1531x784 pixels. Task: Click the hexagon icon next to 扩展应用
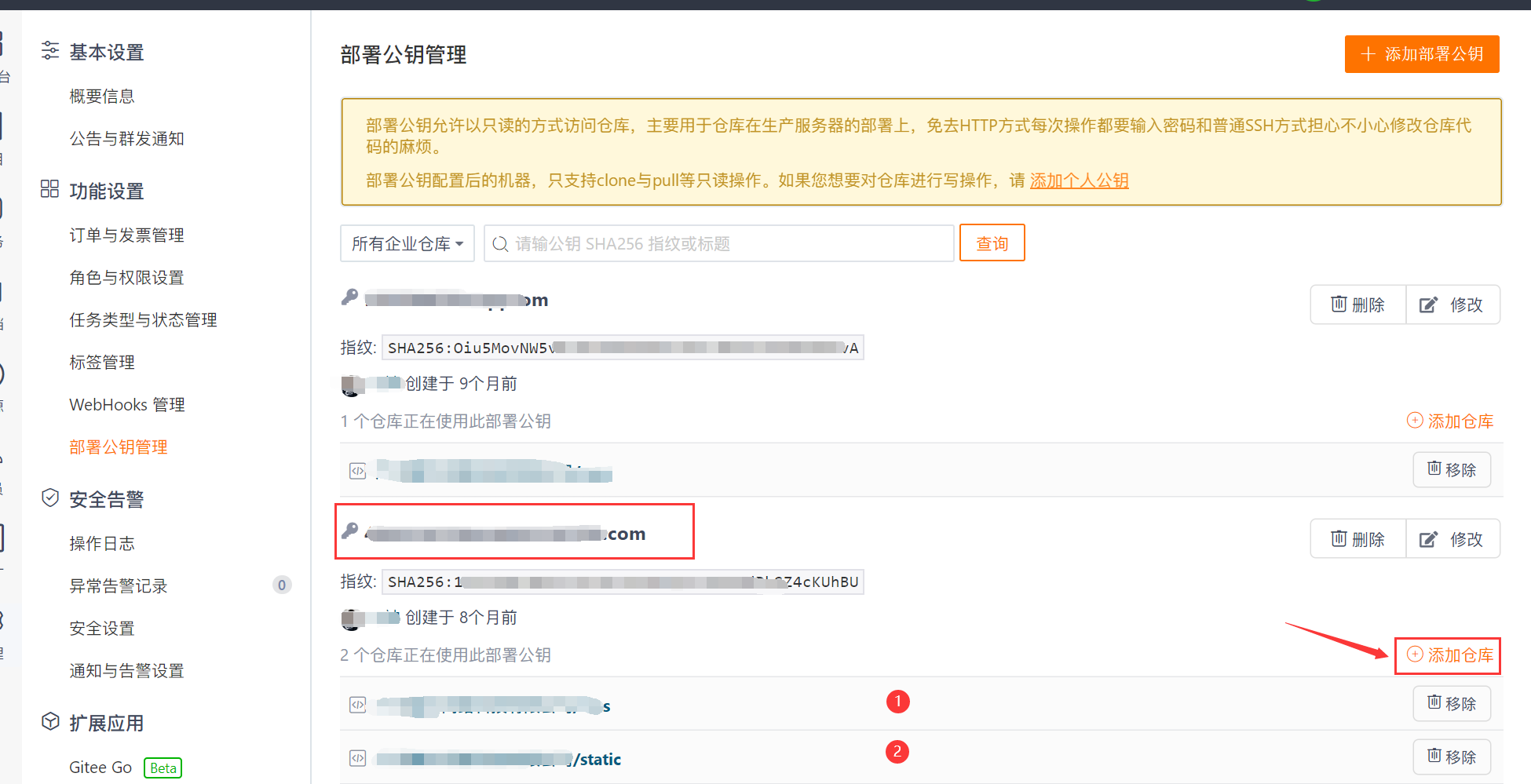[x=49, y=721]
